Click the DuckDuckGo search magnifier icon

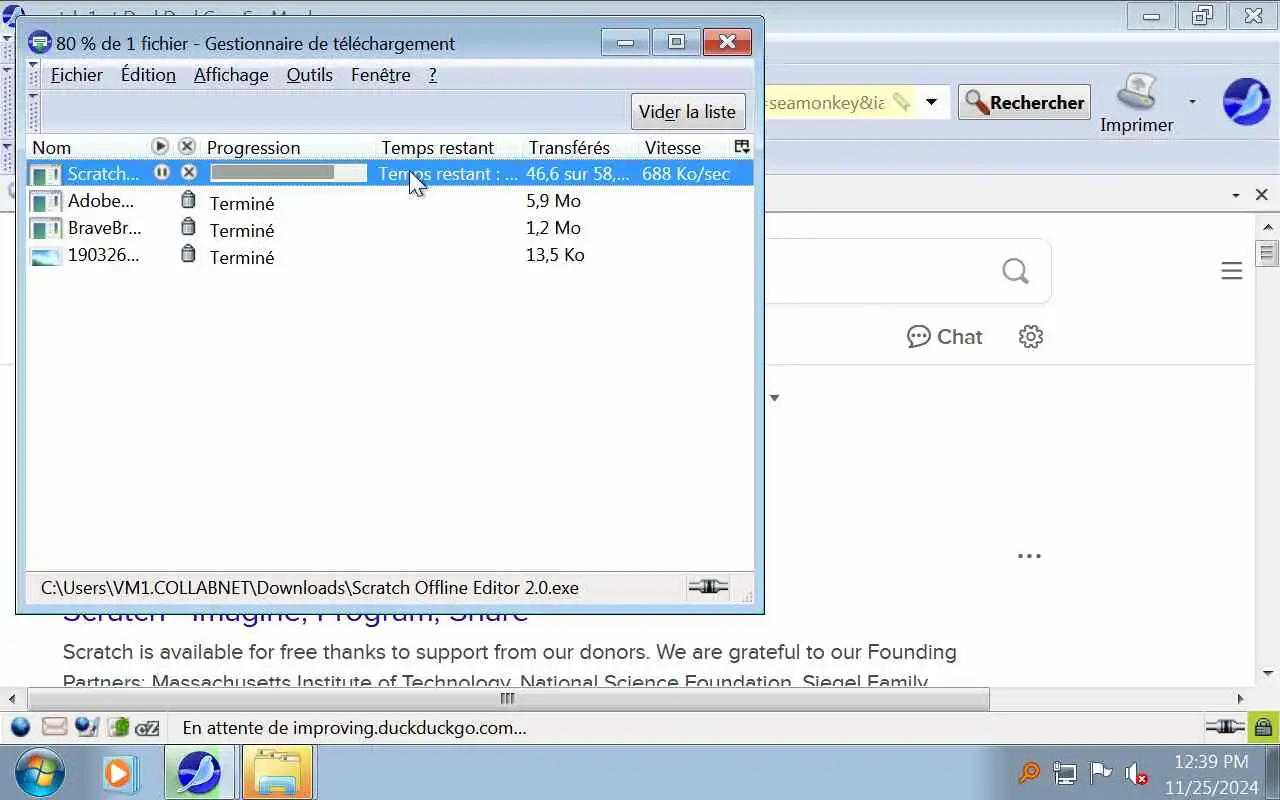(1015, 271)
